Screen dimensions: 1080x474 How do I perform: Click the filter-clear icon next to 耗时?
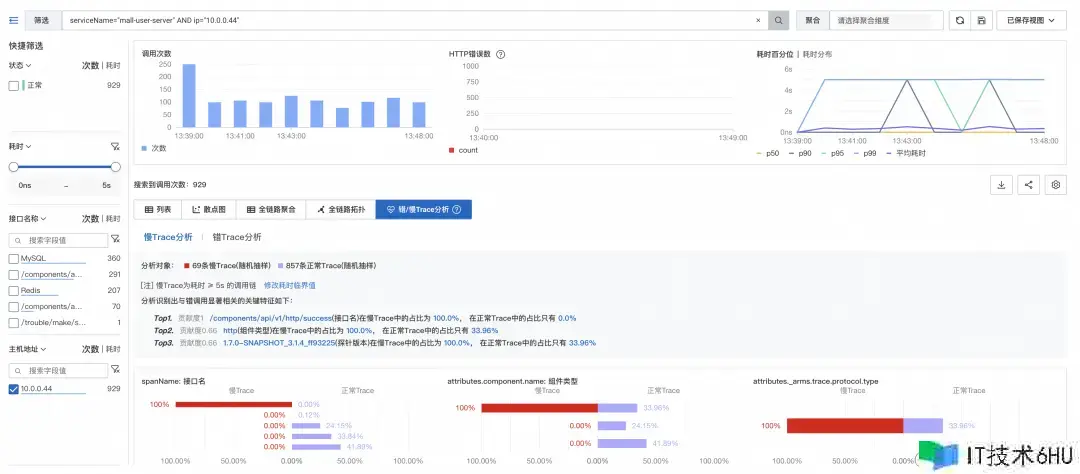point(115,146)
